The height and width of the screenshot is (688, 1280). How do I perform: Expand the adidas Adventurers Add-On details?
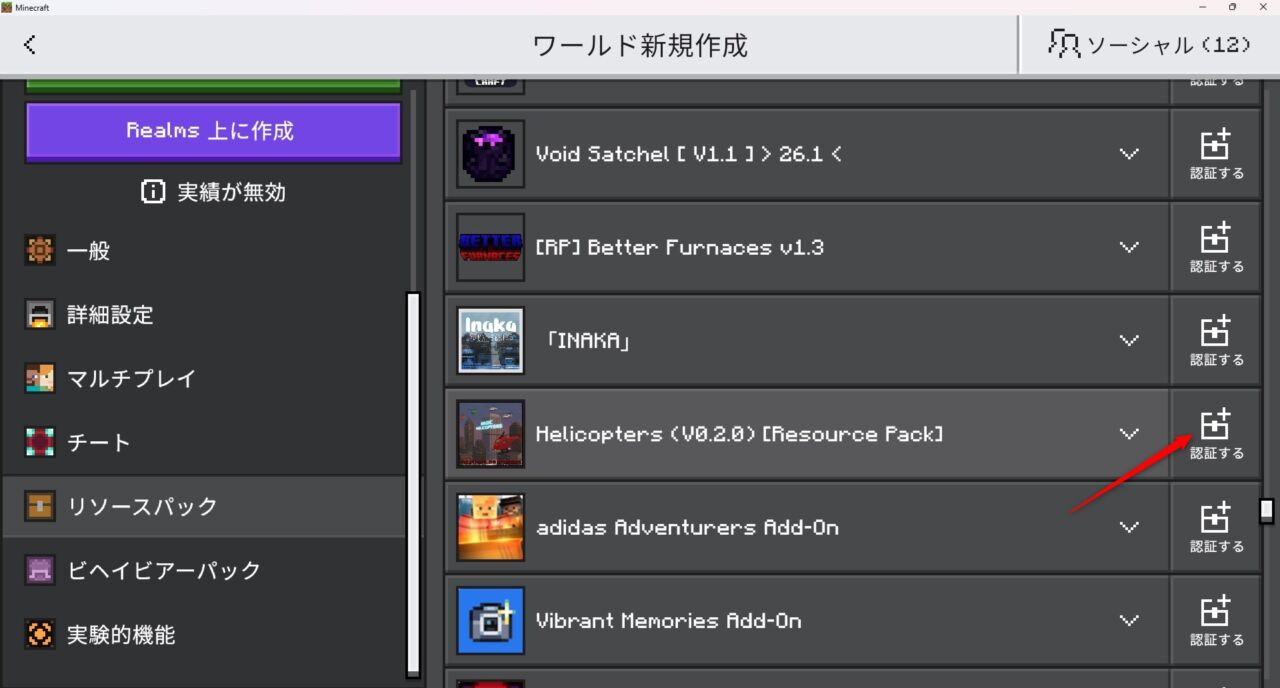[x=1129, y=527]
